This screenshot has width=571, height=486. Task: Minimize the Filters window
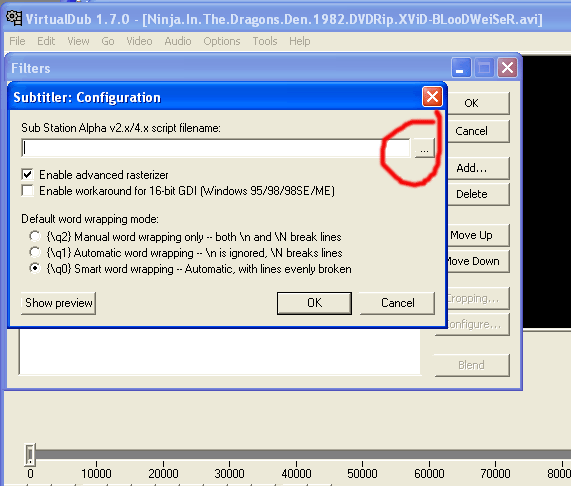tap(461, 68)
